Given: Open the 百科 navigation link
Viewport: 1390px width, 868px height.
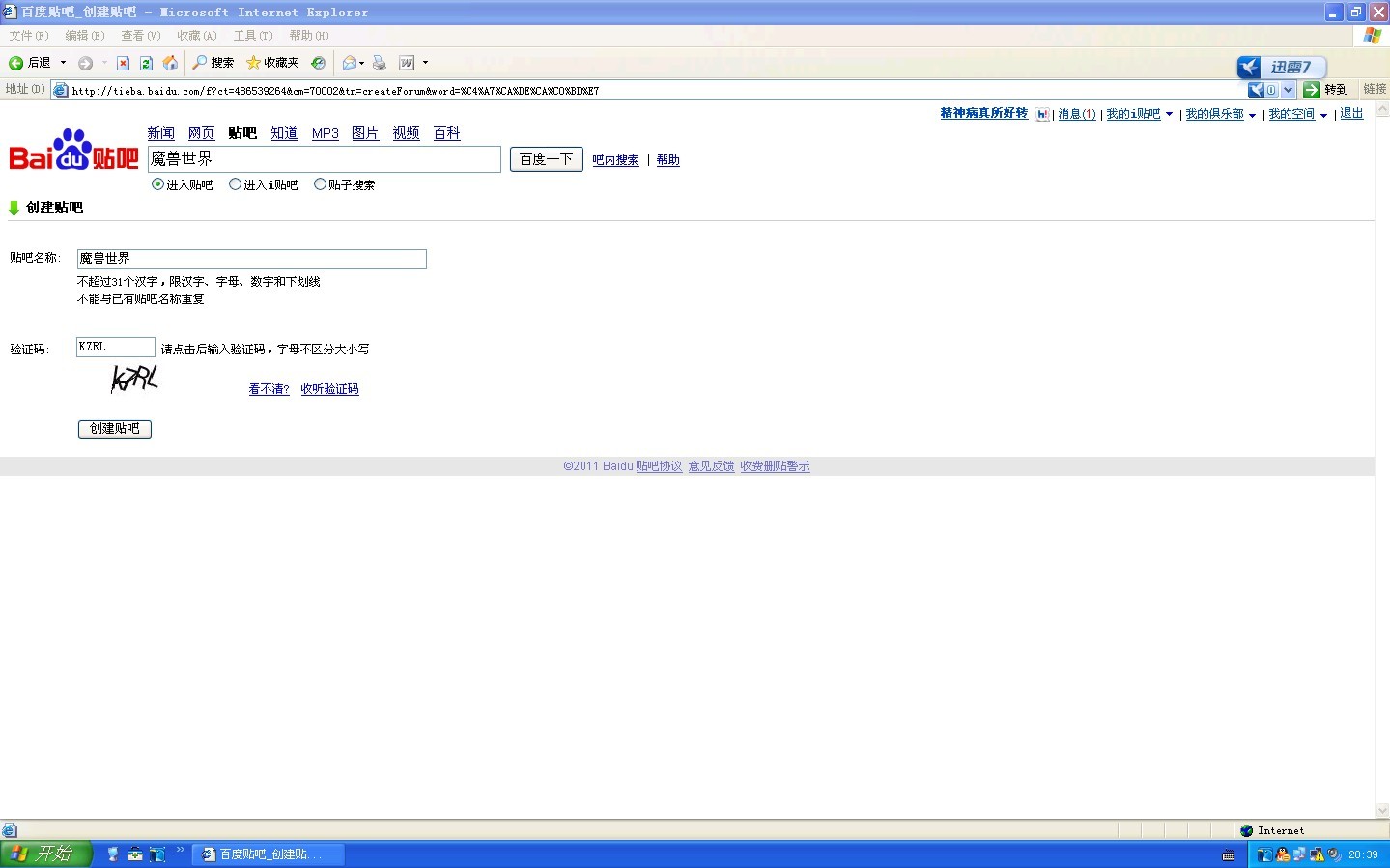Looking at the screenshot, I should pos(447,133).
